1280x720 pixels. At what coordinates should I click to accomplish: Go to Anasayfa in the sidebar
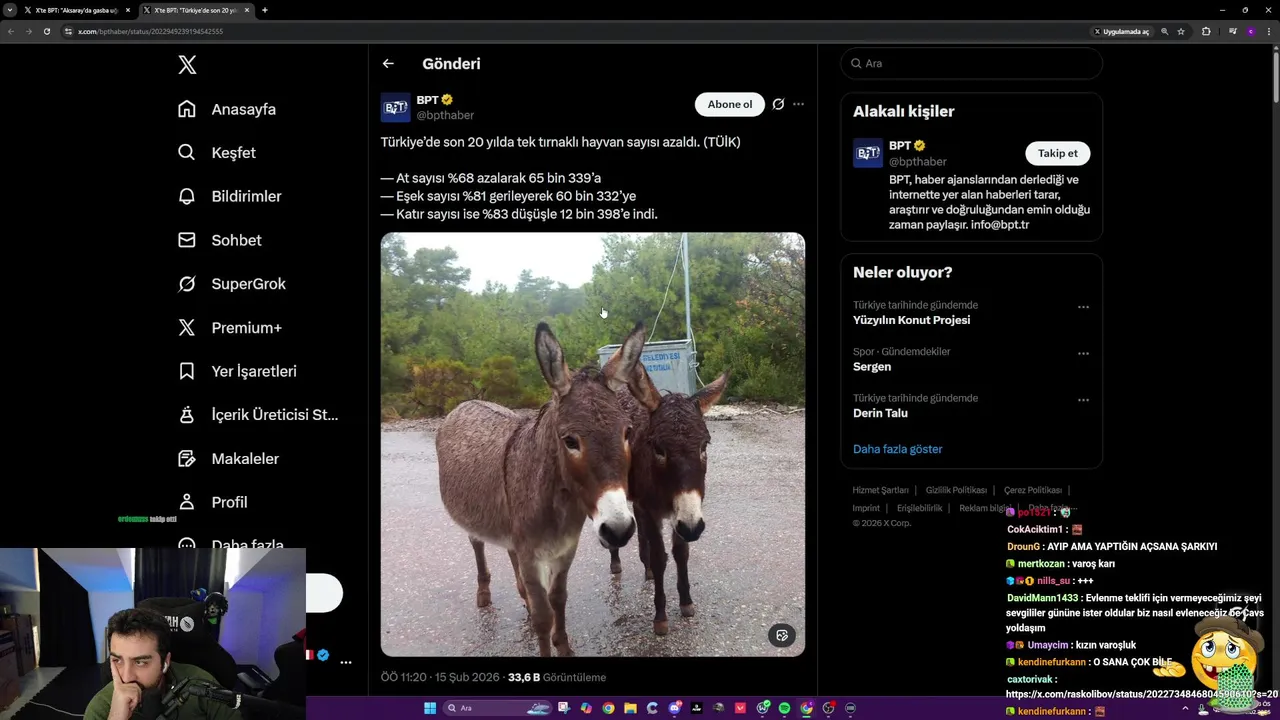click(227, 109)
